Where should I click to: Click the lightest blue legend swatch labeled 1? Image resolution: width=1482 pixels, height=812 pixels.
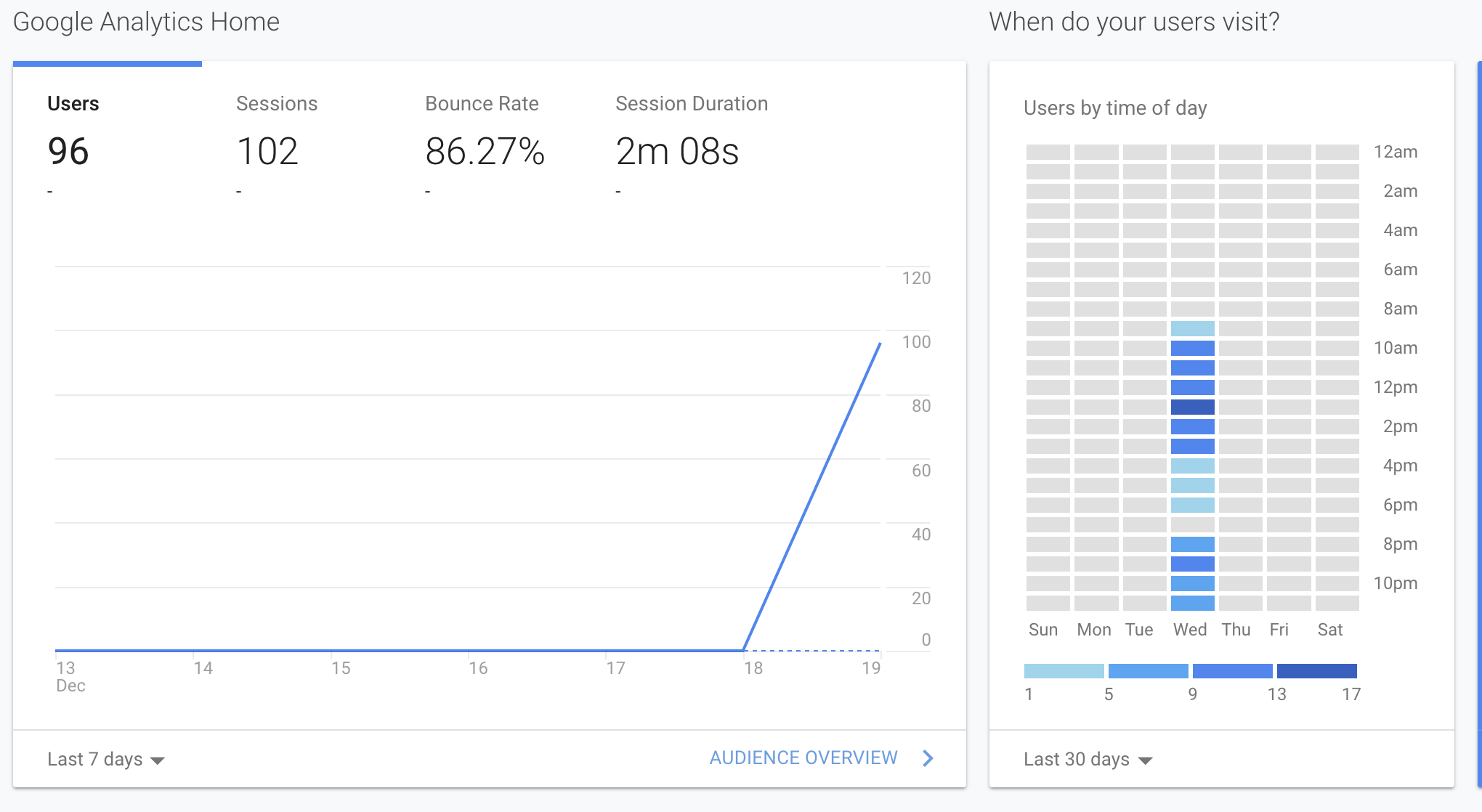(x=1064, y=671)
